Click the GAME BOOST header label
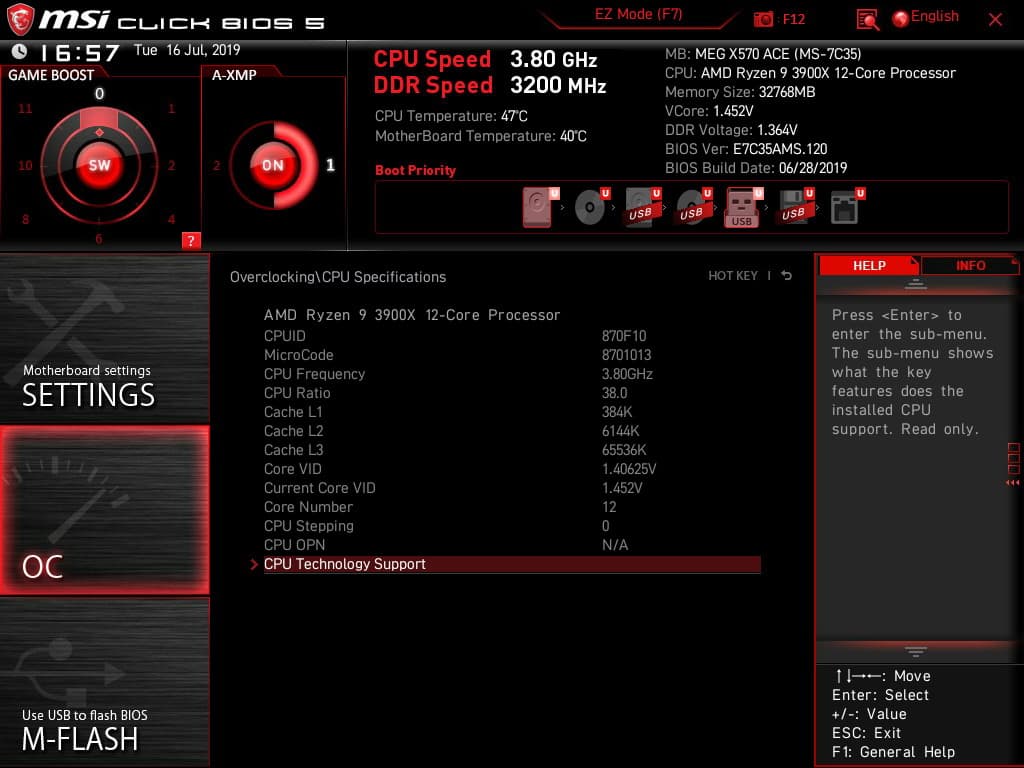 click(51, 75)
